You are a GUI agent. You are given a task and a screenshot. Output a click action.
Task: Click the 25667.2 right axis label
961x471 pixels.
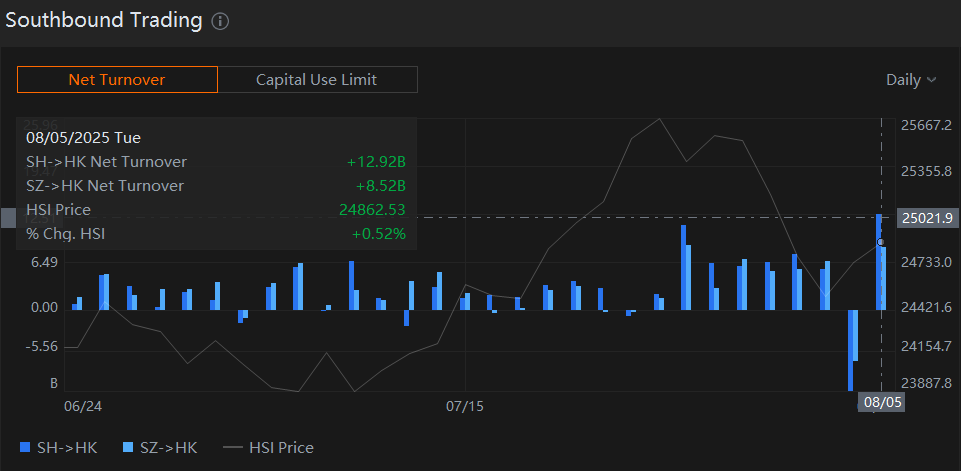click(926, 125)
